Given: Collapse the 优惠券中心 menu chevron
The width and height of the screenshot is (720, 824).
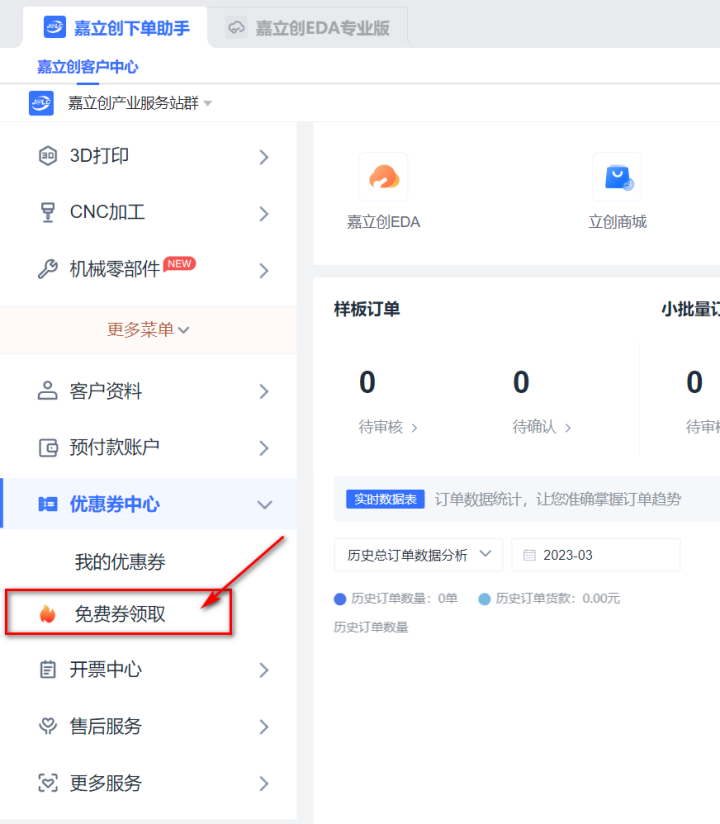Looking at the screenshot, I should tap(264, 505).
